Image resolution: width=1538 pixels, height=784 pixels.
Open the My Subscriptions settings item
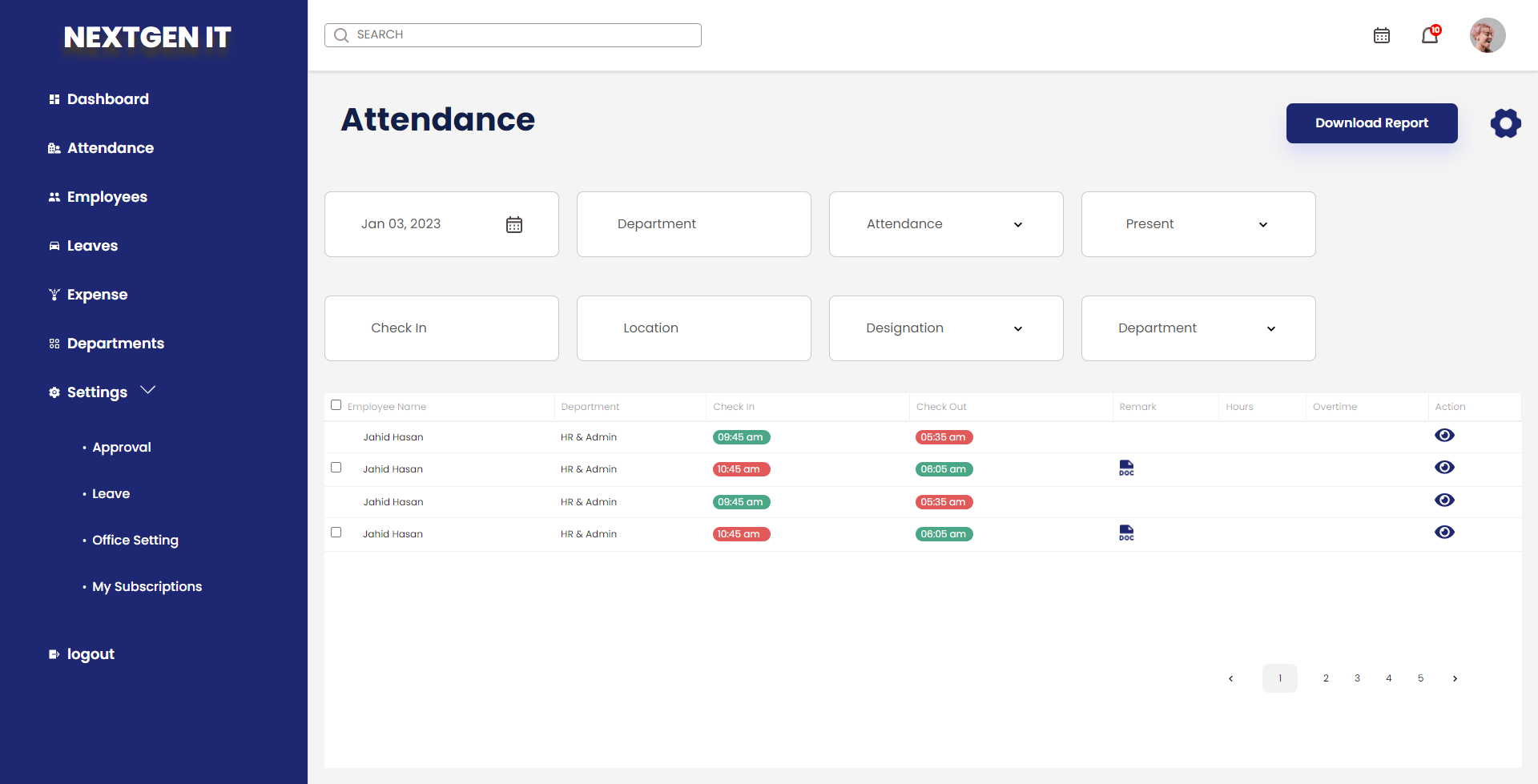[147, 586]
